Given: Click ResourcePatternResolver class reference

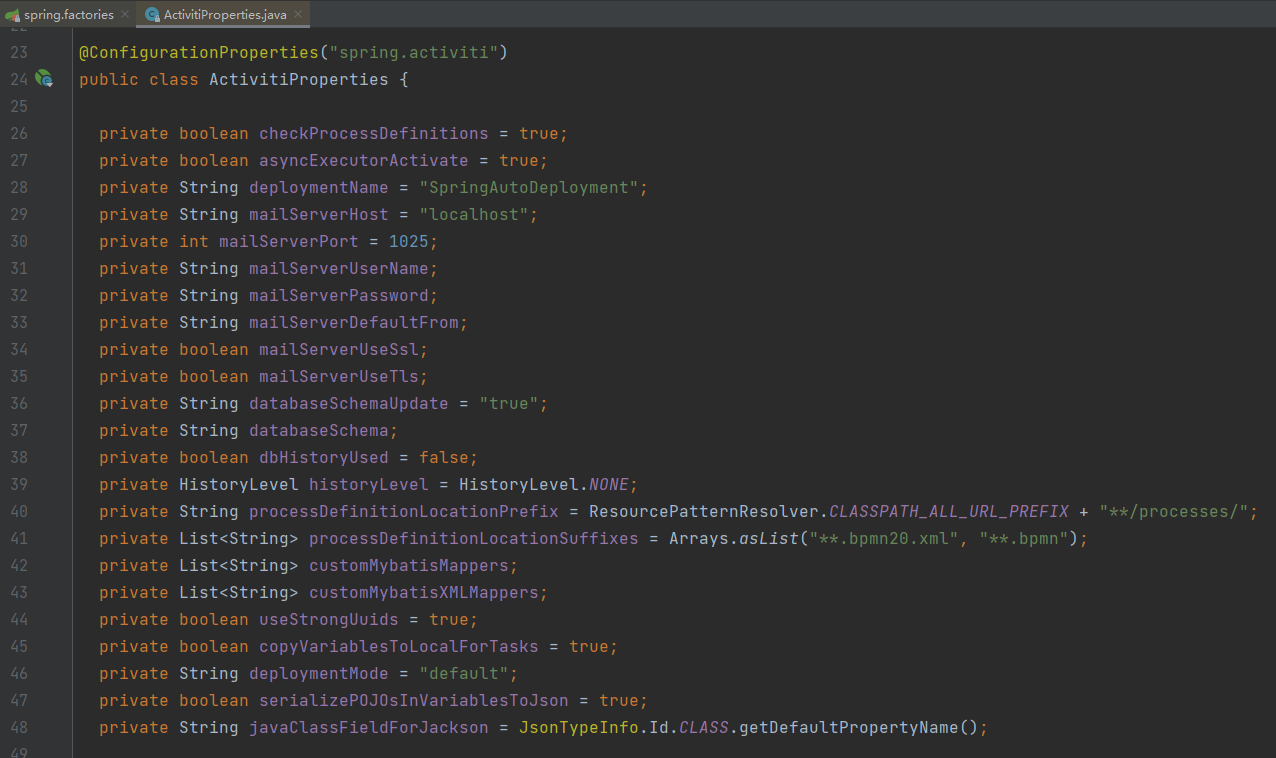Looking at the screenshot, I should 704,511.
